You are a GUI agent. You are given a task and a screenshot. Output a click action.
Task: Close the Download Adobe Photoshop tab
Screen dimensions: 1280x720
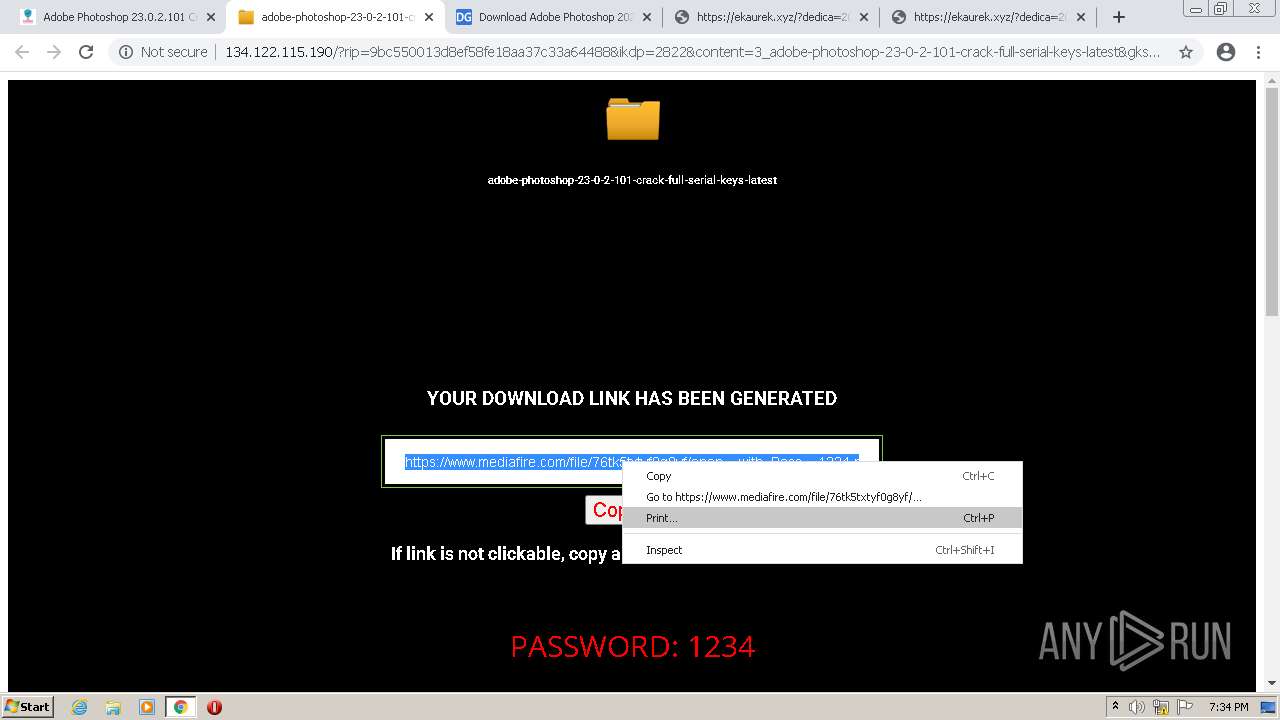647,17
